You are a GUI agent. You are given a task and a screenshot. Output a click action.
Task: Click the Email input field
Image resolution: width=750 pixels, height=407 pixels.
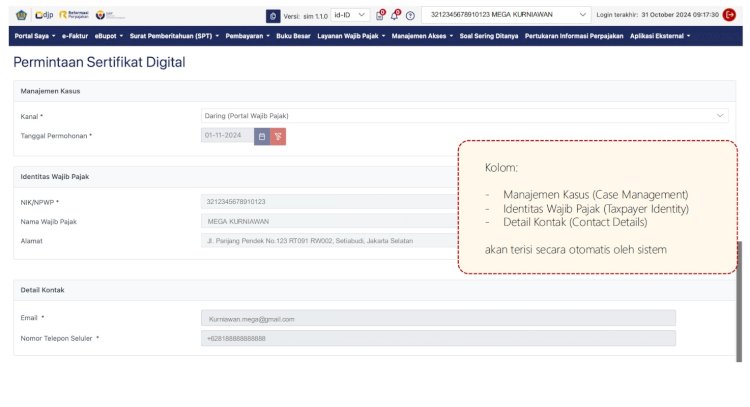click(438, 318)
